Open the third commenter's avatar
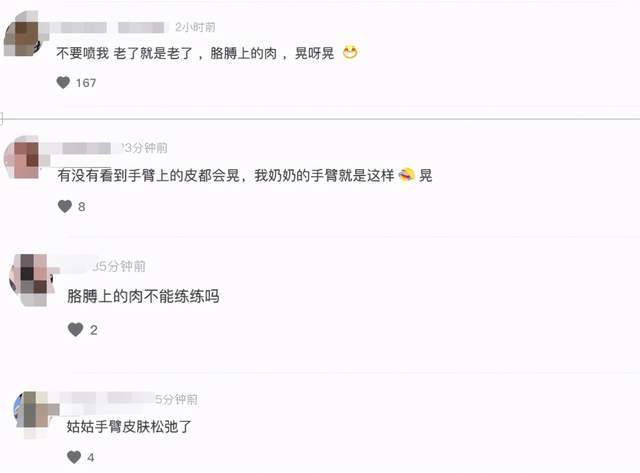Viewport: 640px width, 473px height. [x=32, y=280]
